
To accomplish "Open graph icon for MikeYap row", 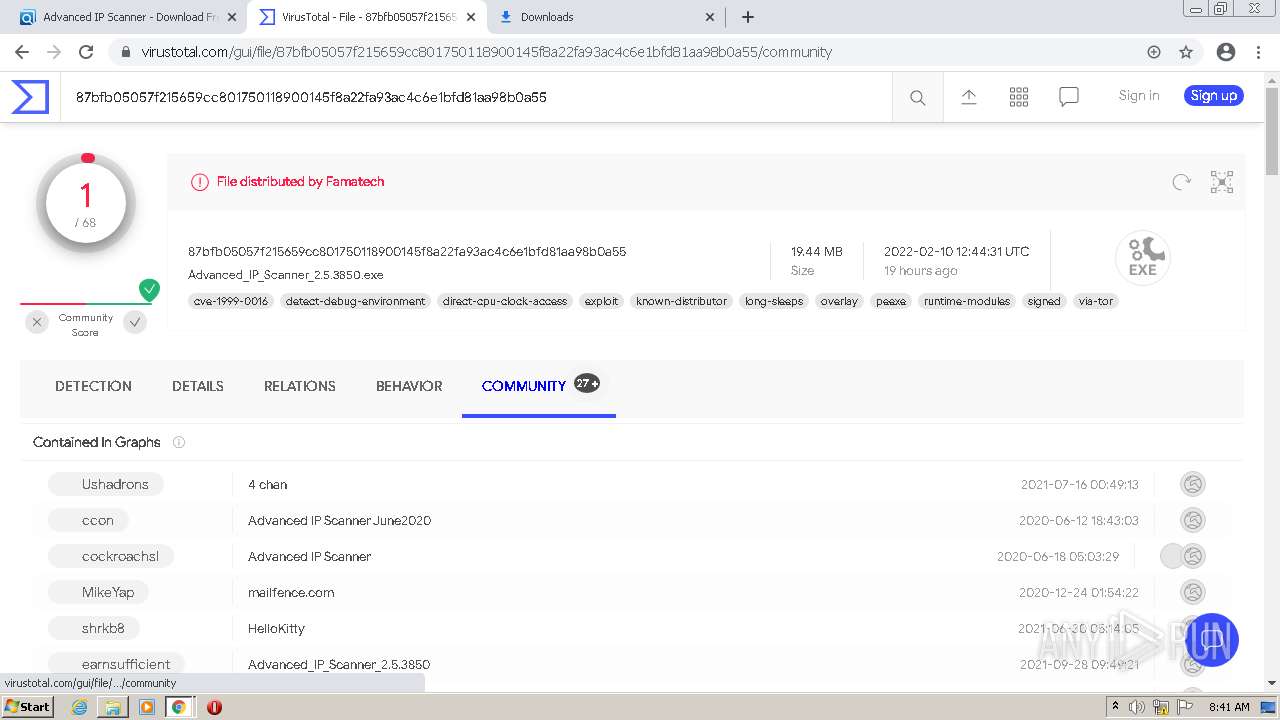I will click(x=1192, y=592).
